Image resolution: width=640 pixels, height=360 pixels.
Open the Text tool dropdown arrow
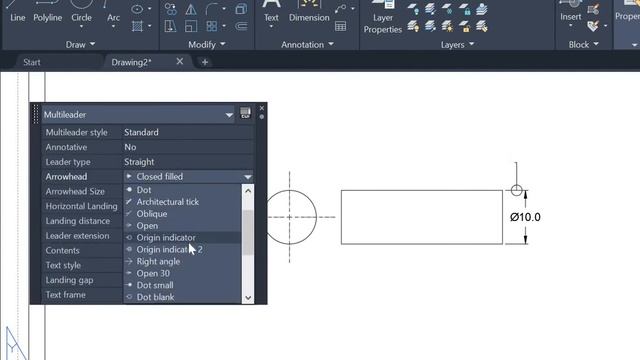click(271, 27)
